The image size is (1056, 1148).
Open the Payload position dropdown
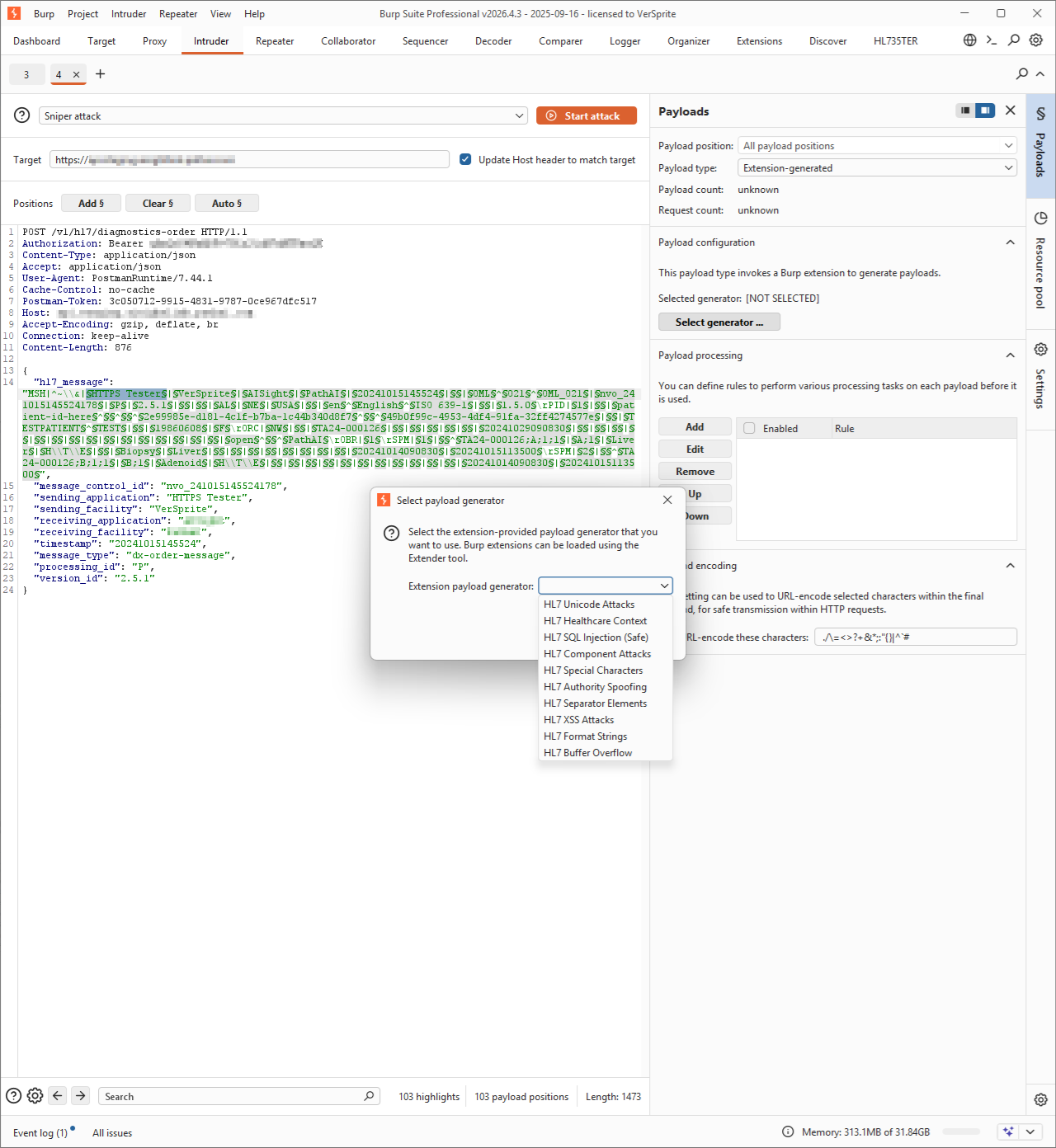point(877,146)
